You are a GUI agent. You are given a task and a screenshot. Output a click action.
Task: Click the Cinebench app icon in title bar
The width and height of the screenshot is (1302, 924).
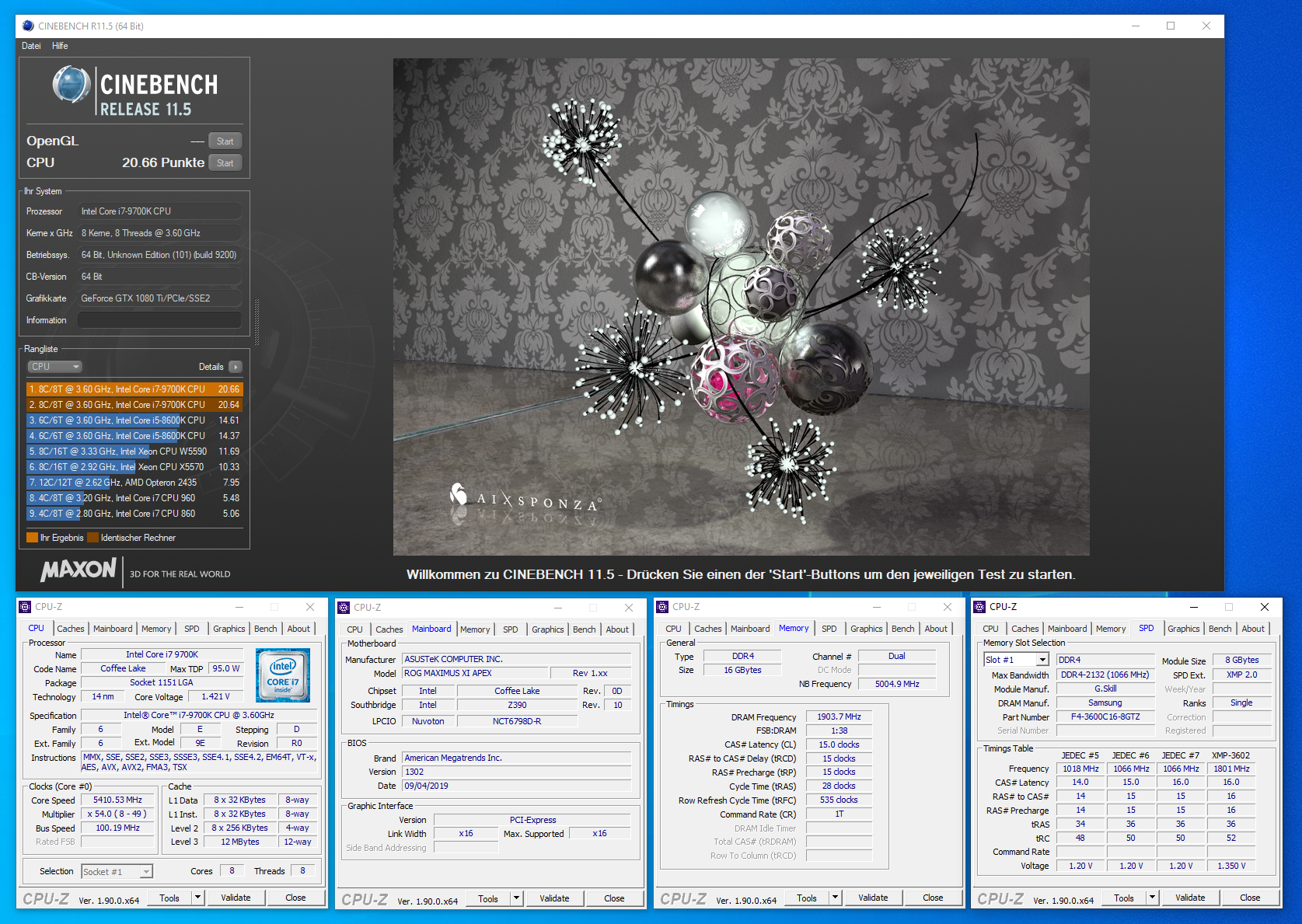pyautogui.click(x=28, y=26)
